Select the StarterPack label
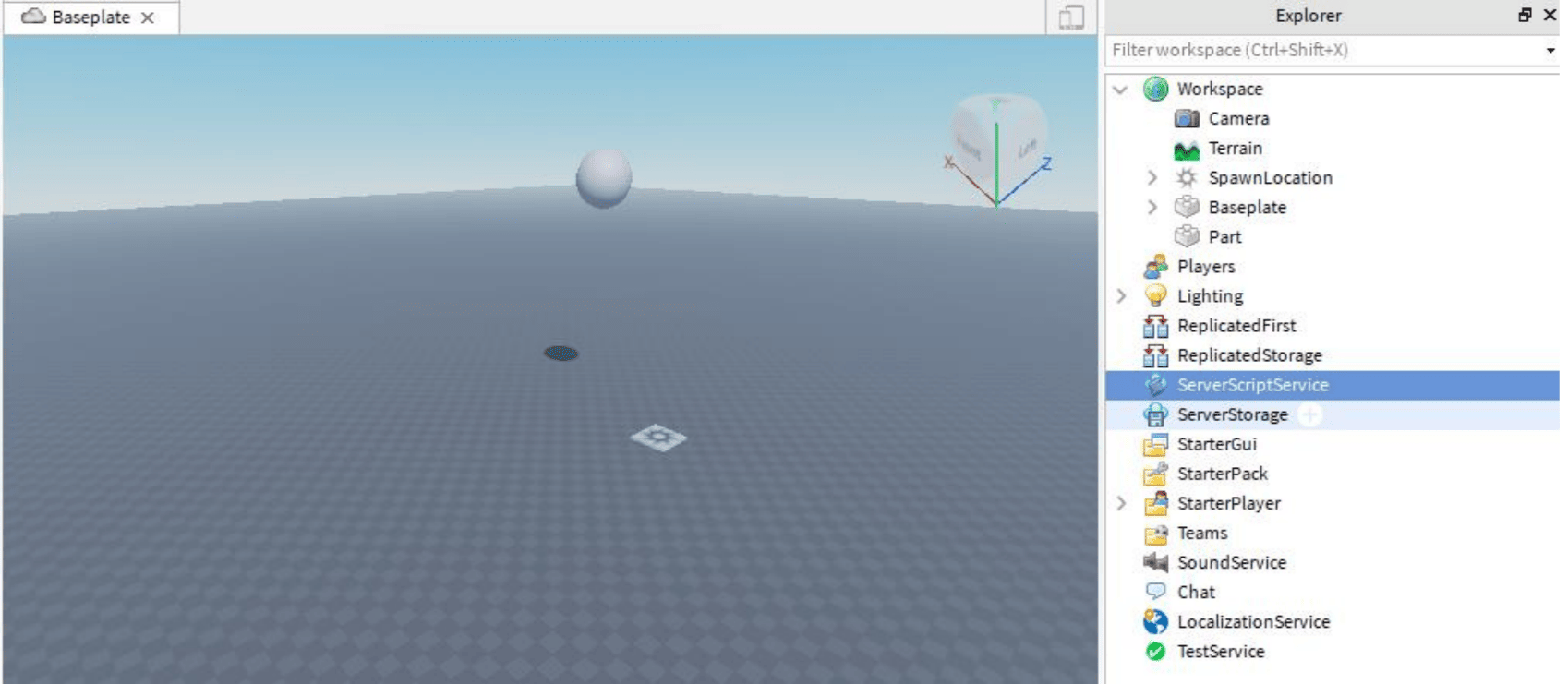Image resolution: width=1568 pixels, height=684 pixels. [1222, 473]
